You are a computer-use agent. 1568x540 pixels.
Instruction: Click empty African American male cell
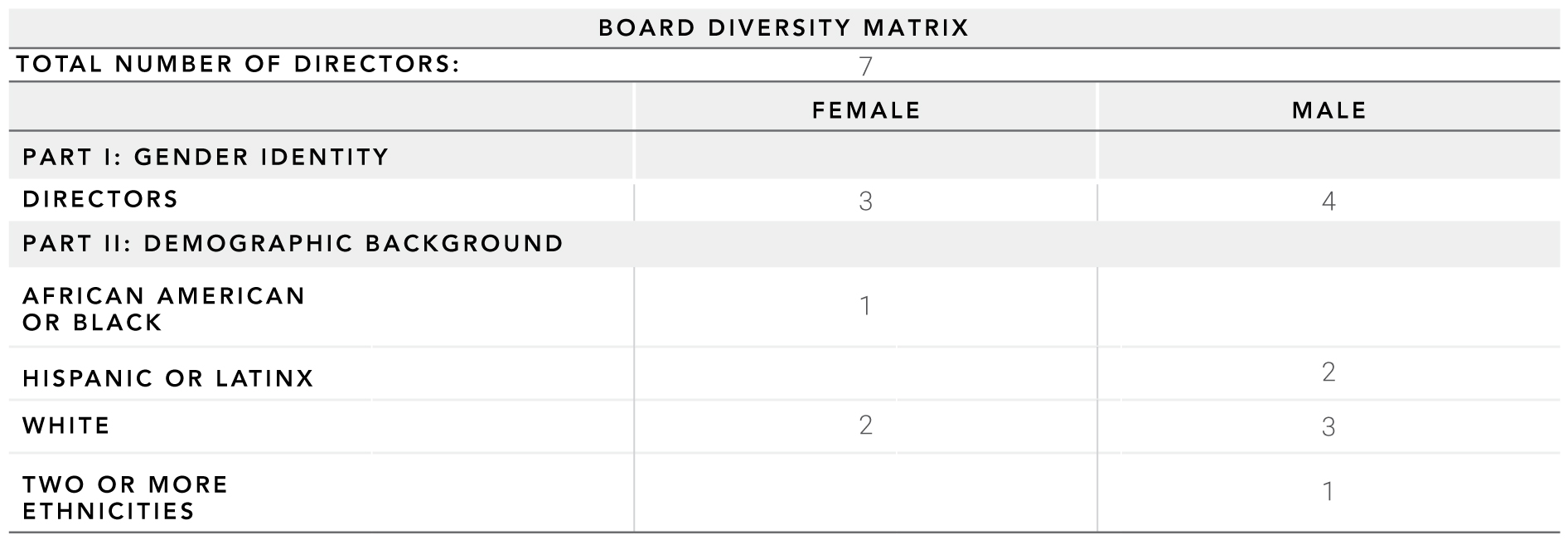pos(1328,307)
